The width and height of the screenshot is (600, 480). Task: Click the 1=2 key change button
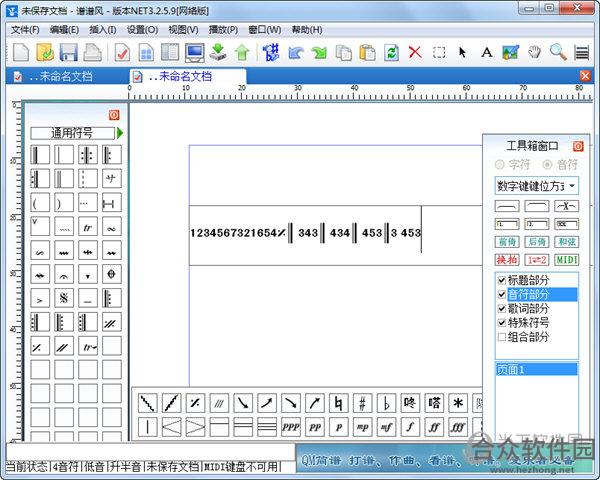(x=536, y=260)
